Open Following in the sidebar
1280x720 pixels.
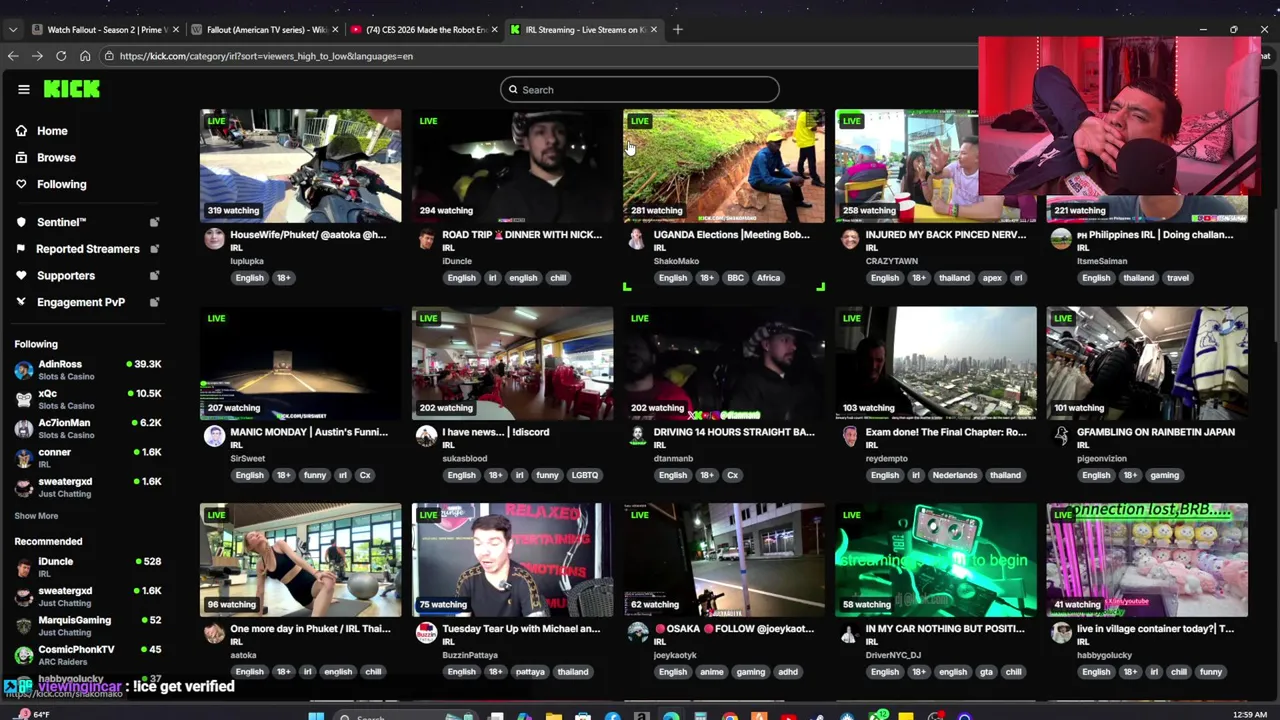pyautogui.click(x=61, y=184)
